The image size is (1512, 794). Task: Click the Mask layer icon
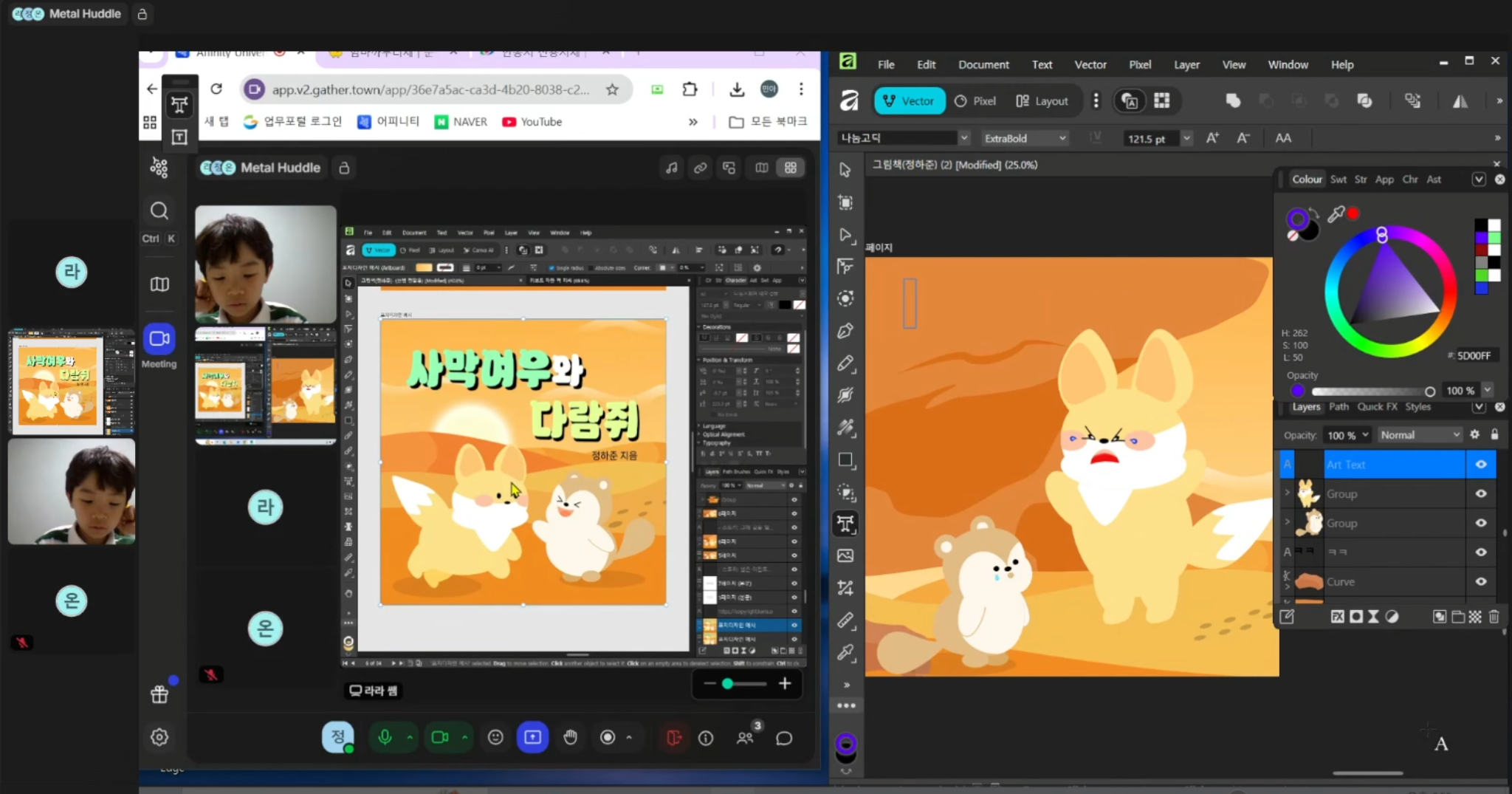pyautogui.click(x=1356, y=617)
